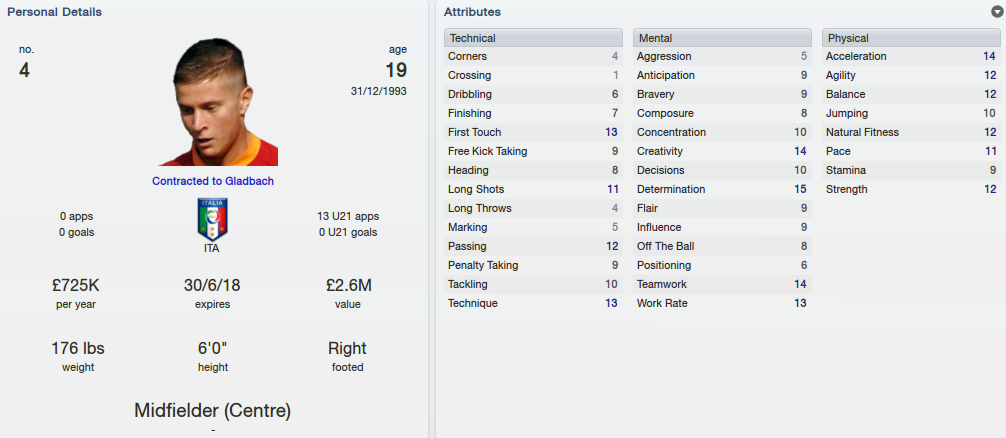
Task: Open the Attributes panel dropdown arrow
Action: click(x=997, y=12)
